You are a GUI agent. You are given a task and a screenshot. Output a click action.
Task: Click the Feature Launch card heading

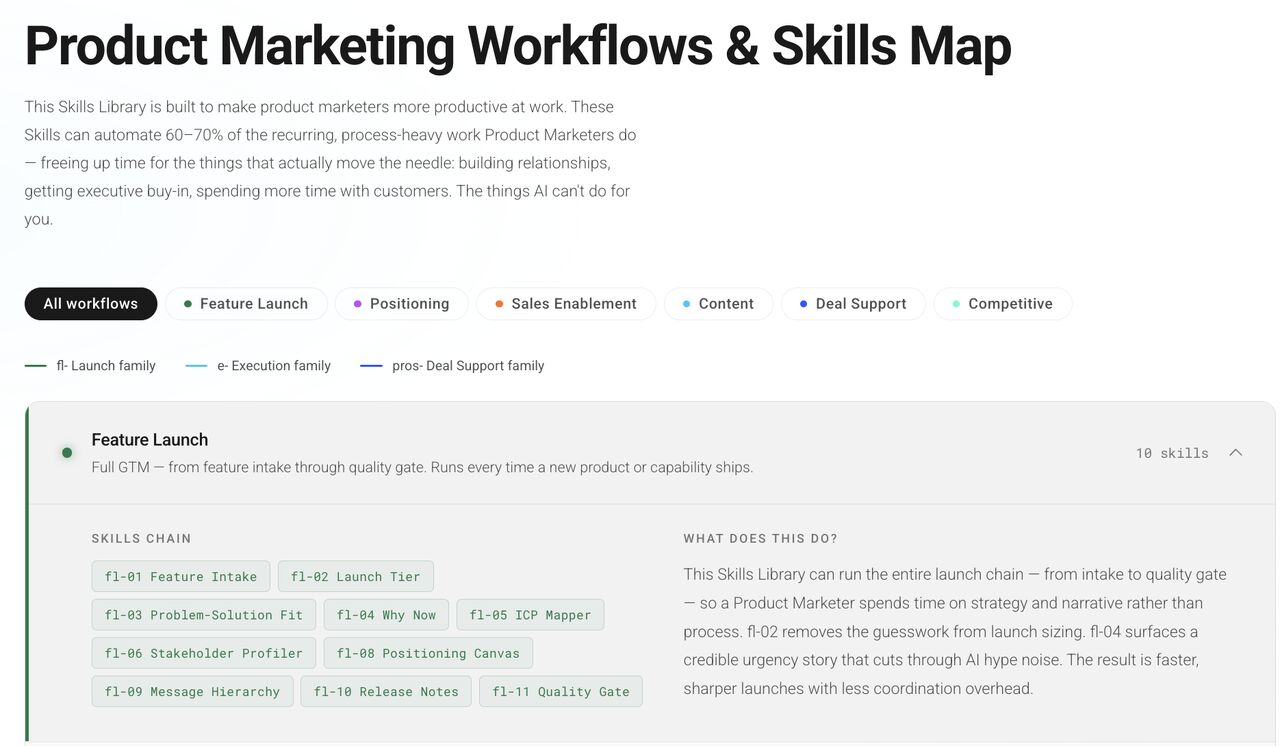point(150,440)
